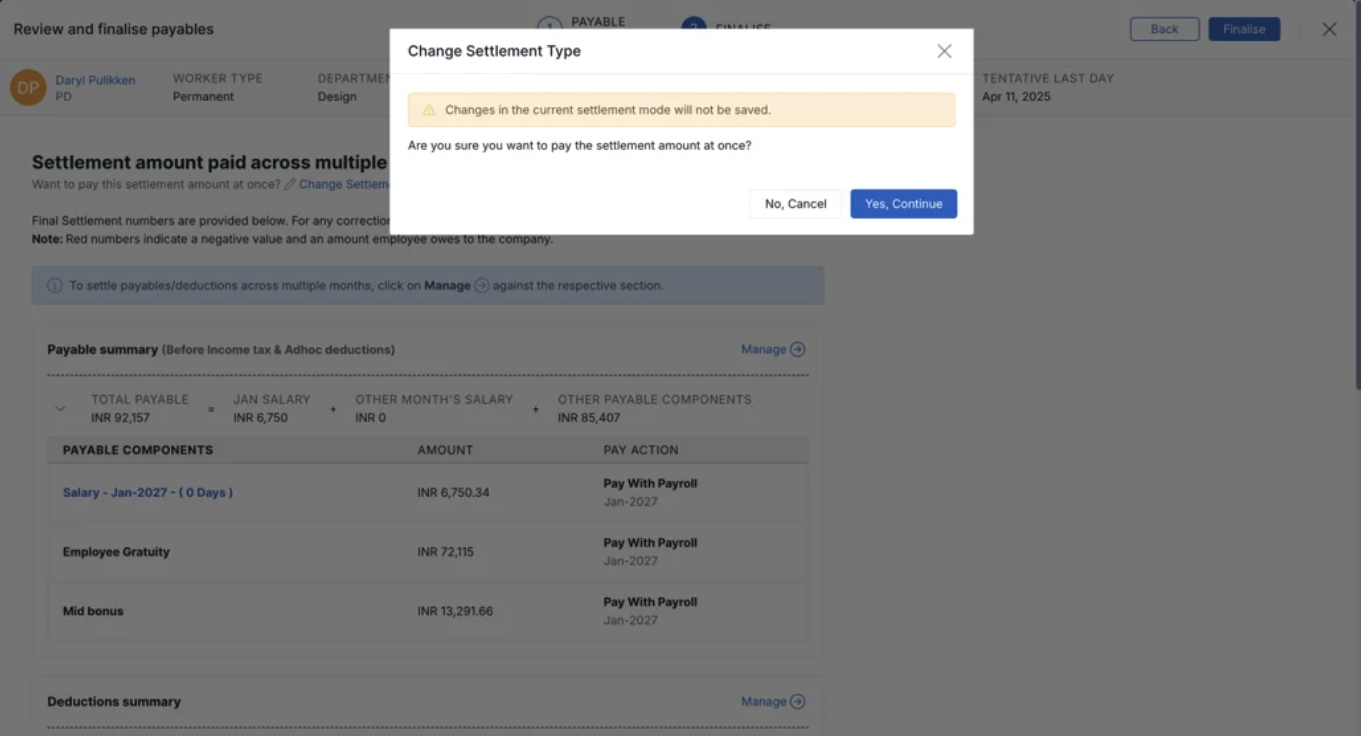Open Salary - Jan-2027 component link
This screenshot has height=736, width=1361.
[148, 493]
